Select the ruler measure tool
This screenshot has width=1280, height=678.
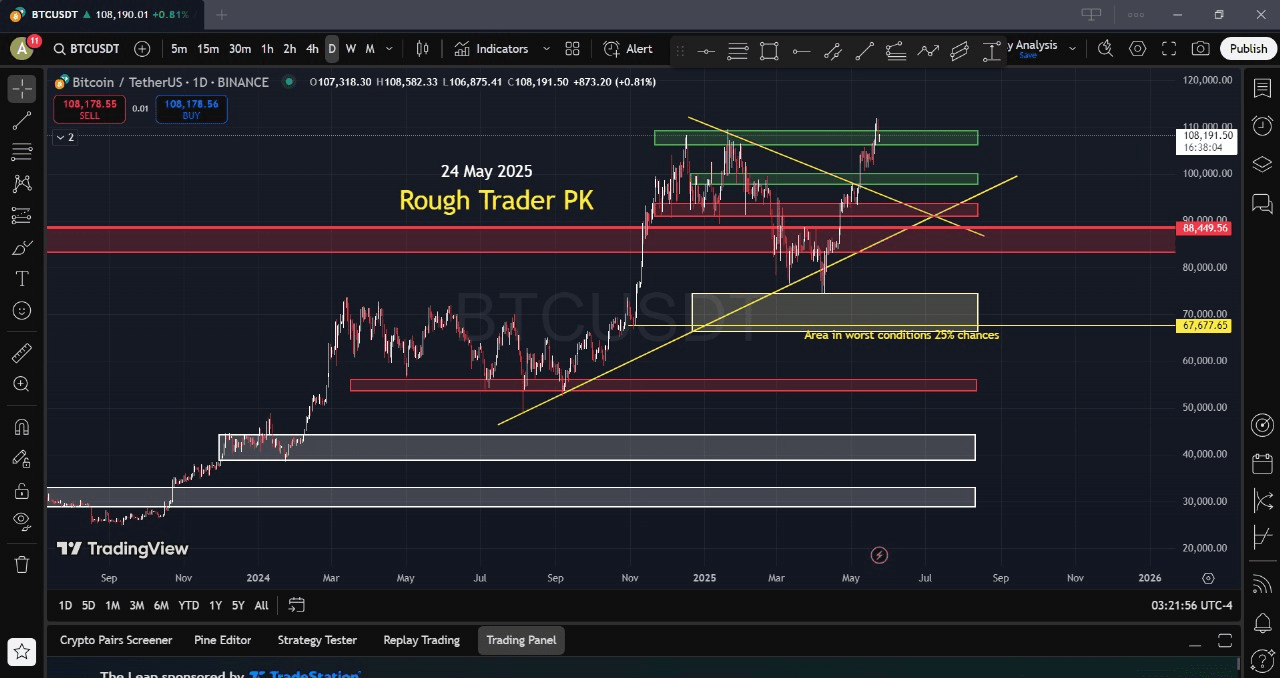(x=22, y=353)
